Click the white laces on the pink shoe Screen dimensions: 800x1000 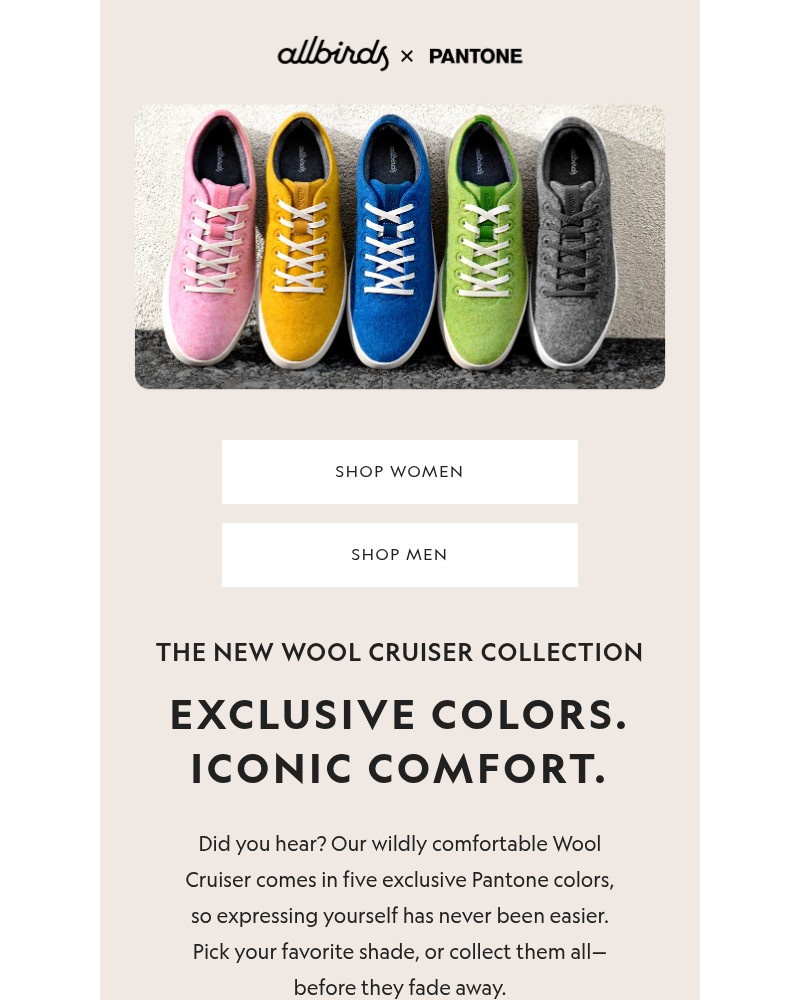click(215, 246)
